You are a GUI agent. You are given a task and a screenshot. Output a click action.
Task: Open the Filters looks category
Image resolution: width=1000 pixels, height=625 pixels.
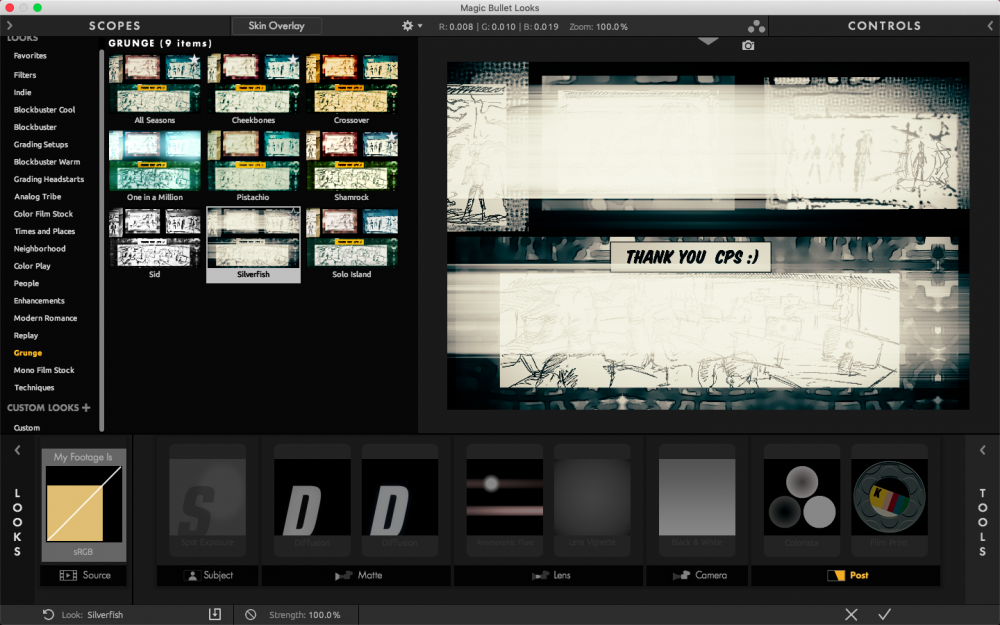coord(25,75)
